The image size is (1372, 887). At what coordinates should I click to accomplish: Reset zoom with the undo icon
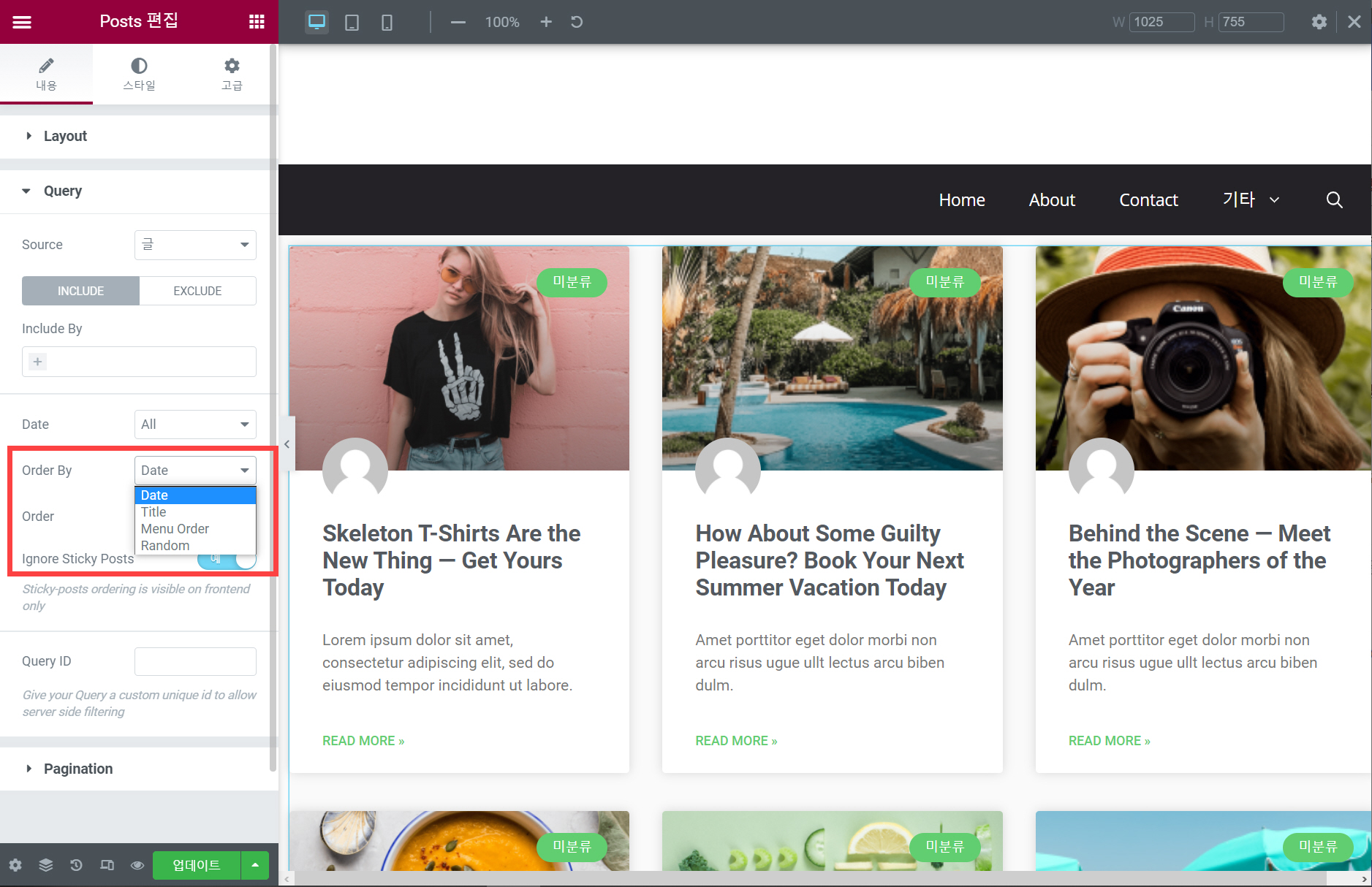point(577,22)
